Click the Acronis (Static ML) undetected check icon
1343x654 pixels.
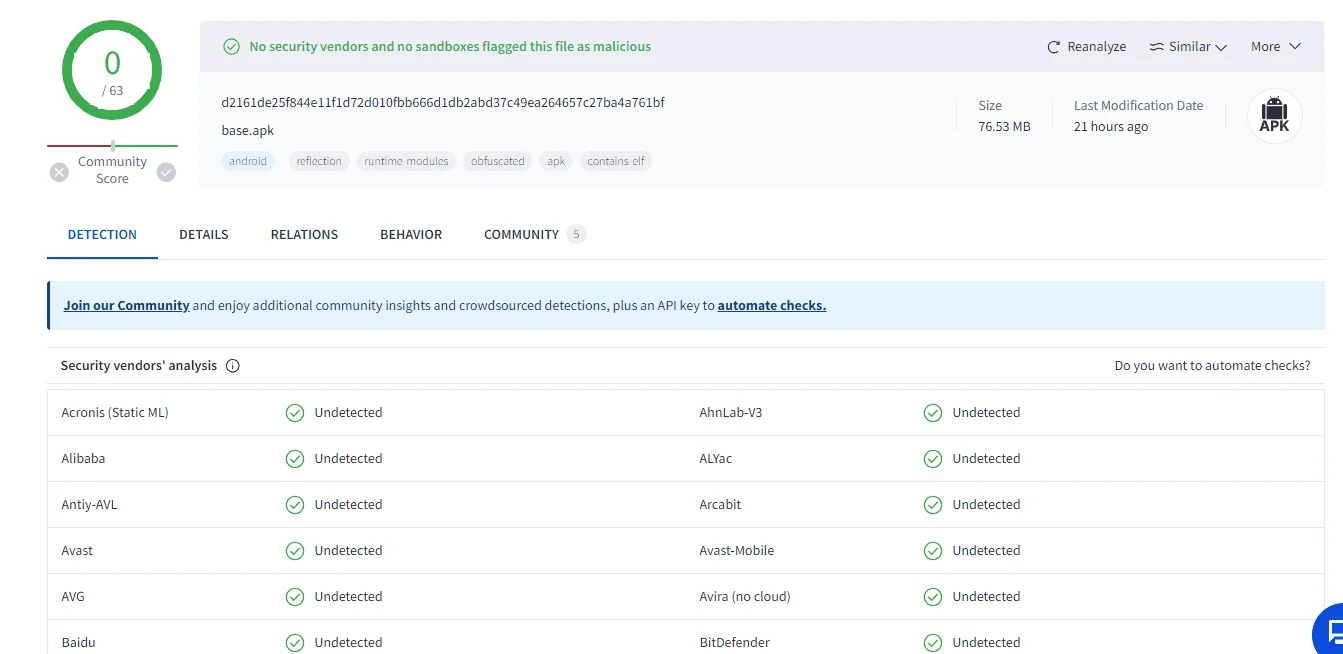pyautogui.click(x=295, y=413)
